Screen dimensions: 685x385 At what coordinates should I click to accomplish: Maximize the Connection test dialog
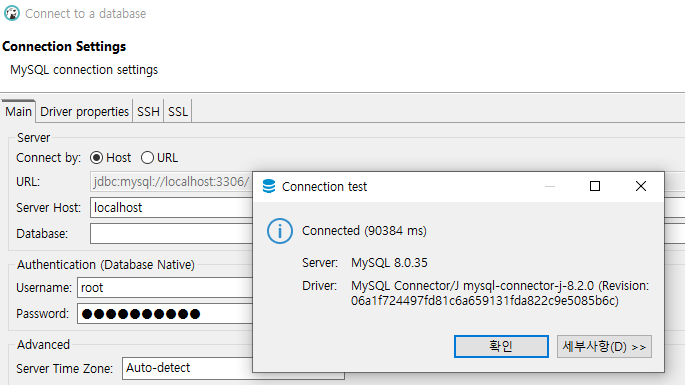tap(595, 186)
